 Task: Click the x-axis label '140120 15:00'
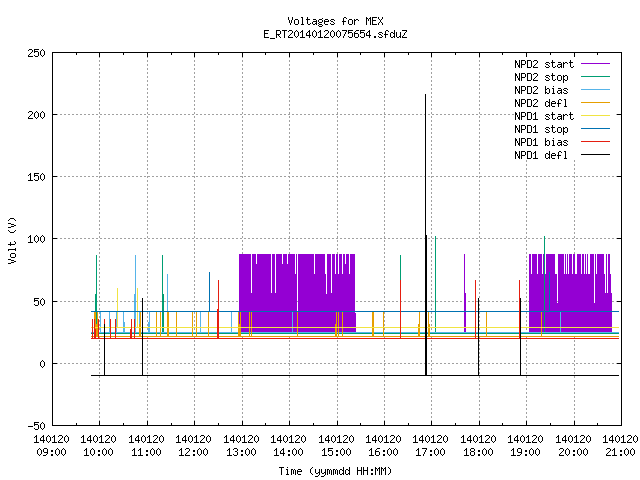coord(336,446)
